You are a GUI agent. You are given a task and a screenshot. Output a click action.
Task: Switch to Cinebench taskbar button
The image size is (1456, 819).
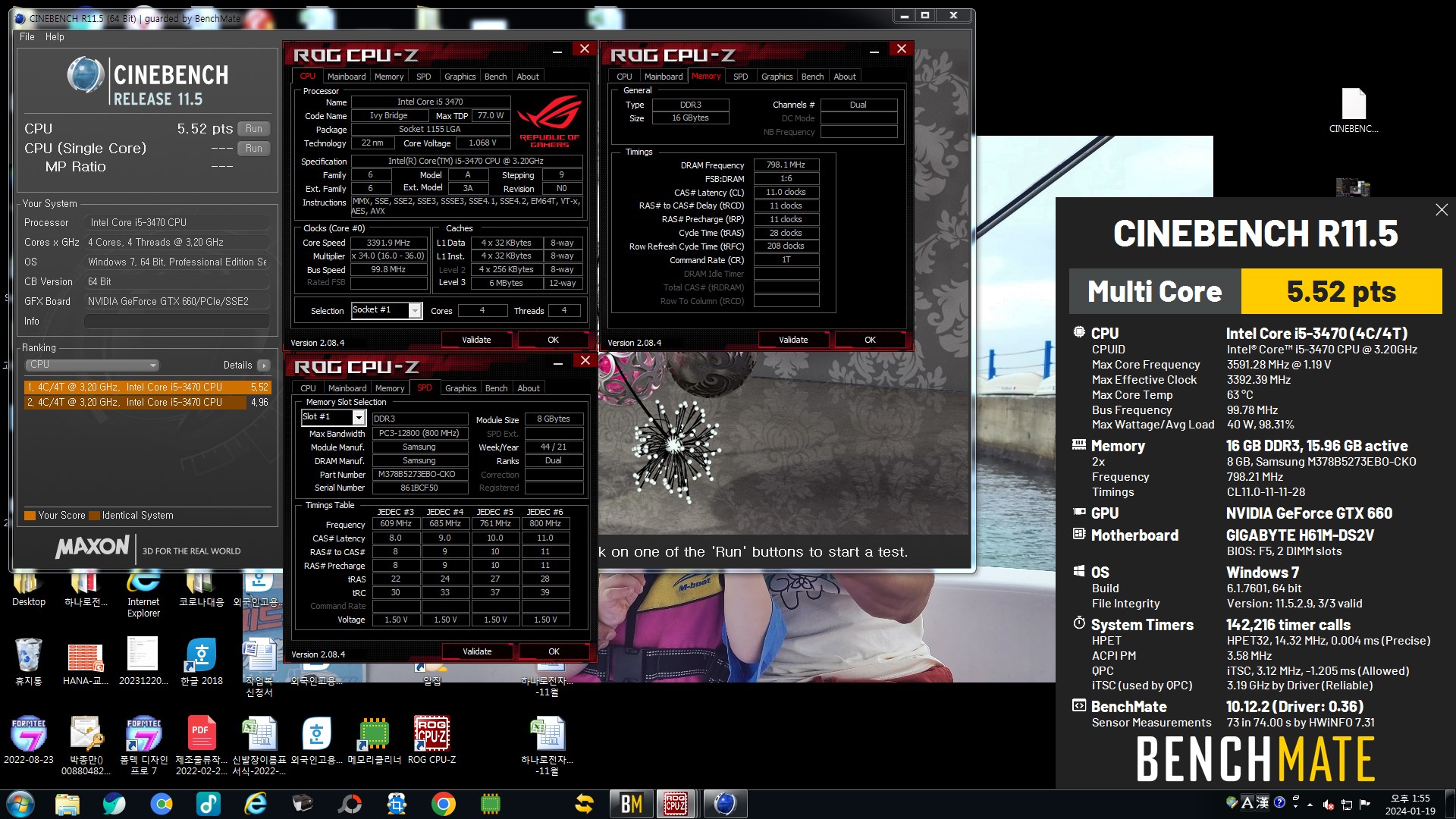pyautogui.click(x=725, y=804)
